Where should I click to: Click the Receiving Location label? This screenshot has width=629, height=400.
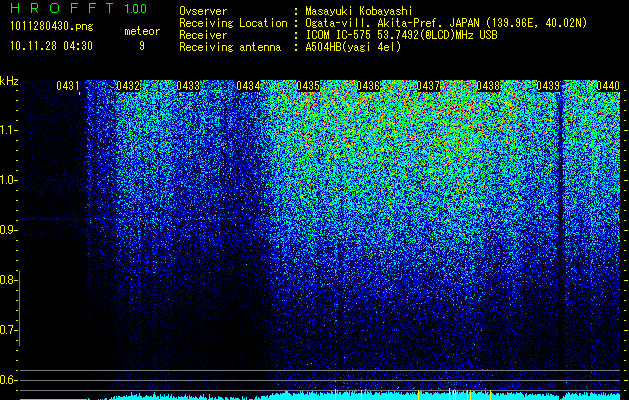pos(233,23)
